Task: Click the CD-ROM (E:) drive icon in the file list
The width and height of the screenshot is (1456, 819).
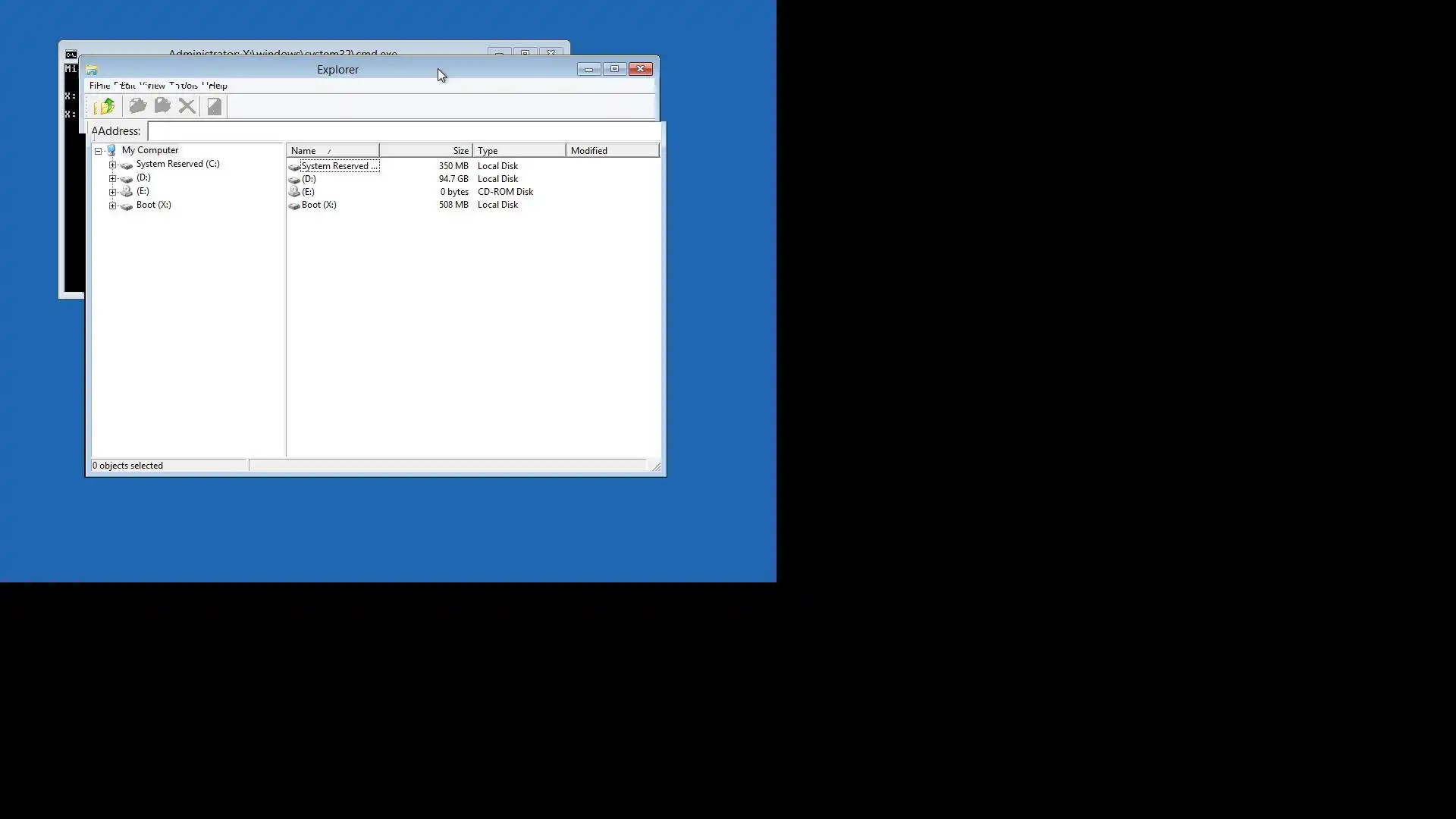Action: tap(294, 192)
